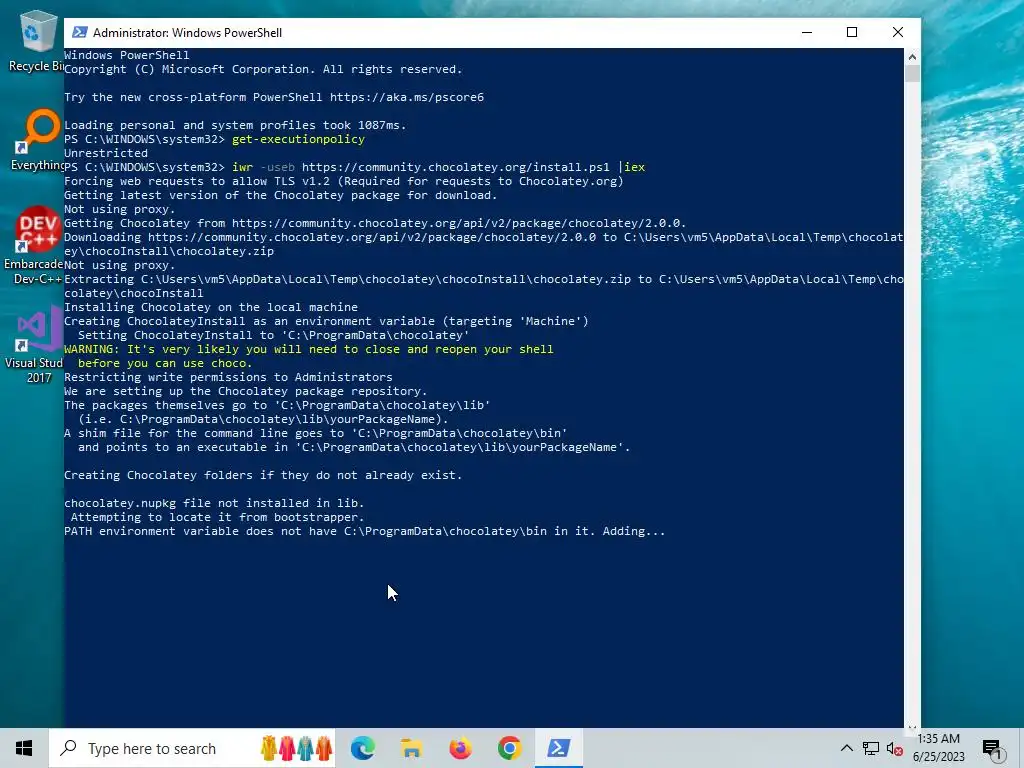This screenshot has height=768, width=1024.
Task: Launch the Embarcadero Dev-C++ desktop shortcut
Action: [x=34, y=246]
